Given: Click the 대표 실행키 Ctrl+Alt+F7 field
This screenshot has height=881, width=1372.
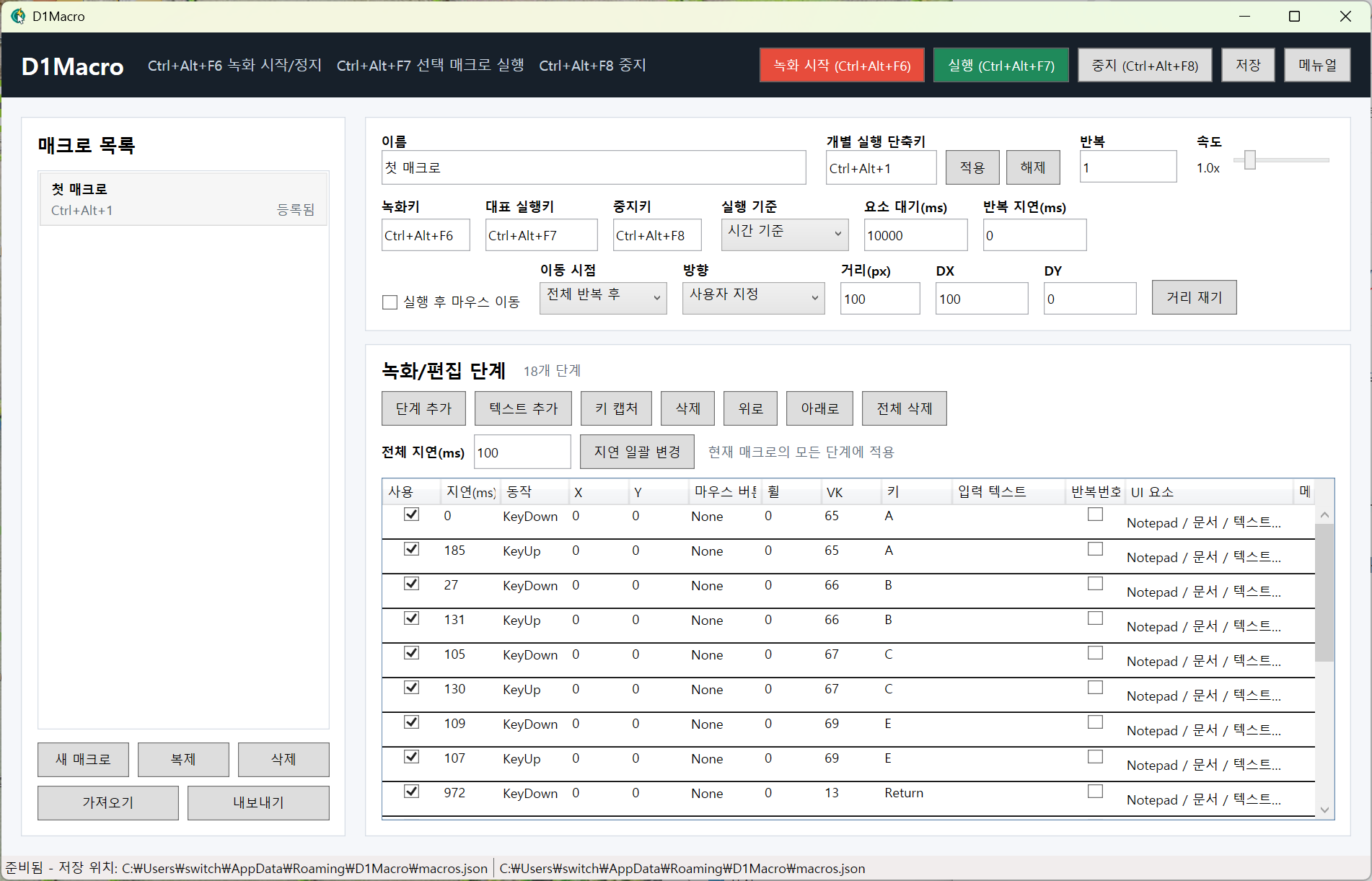Looking at the screenshot, I should tap(541, 235).
